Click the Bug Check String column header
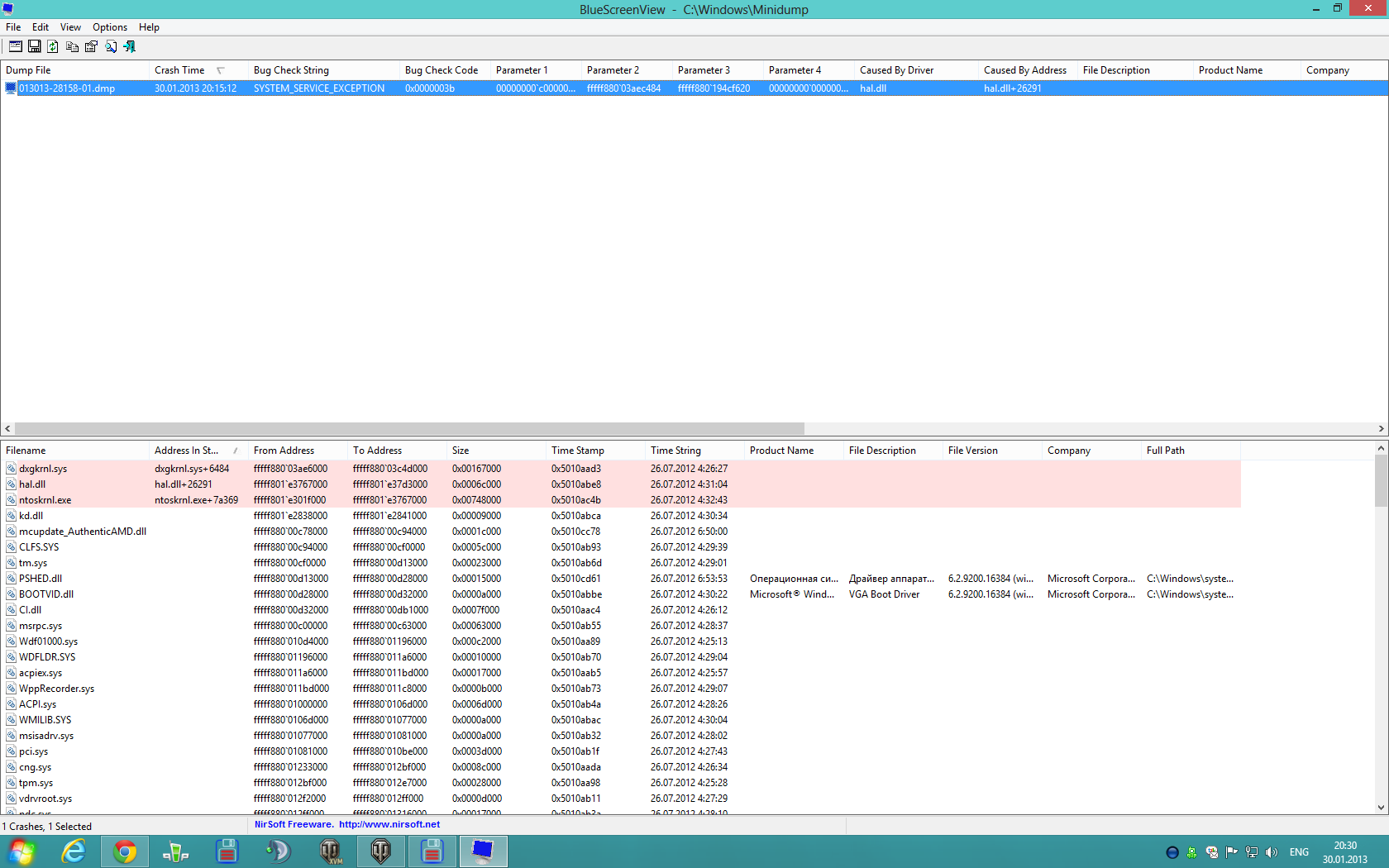Viewport: 1389px width, 868px height. point(291,70)
